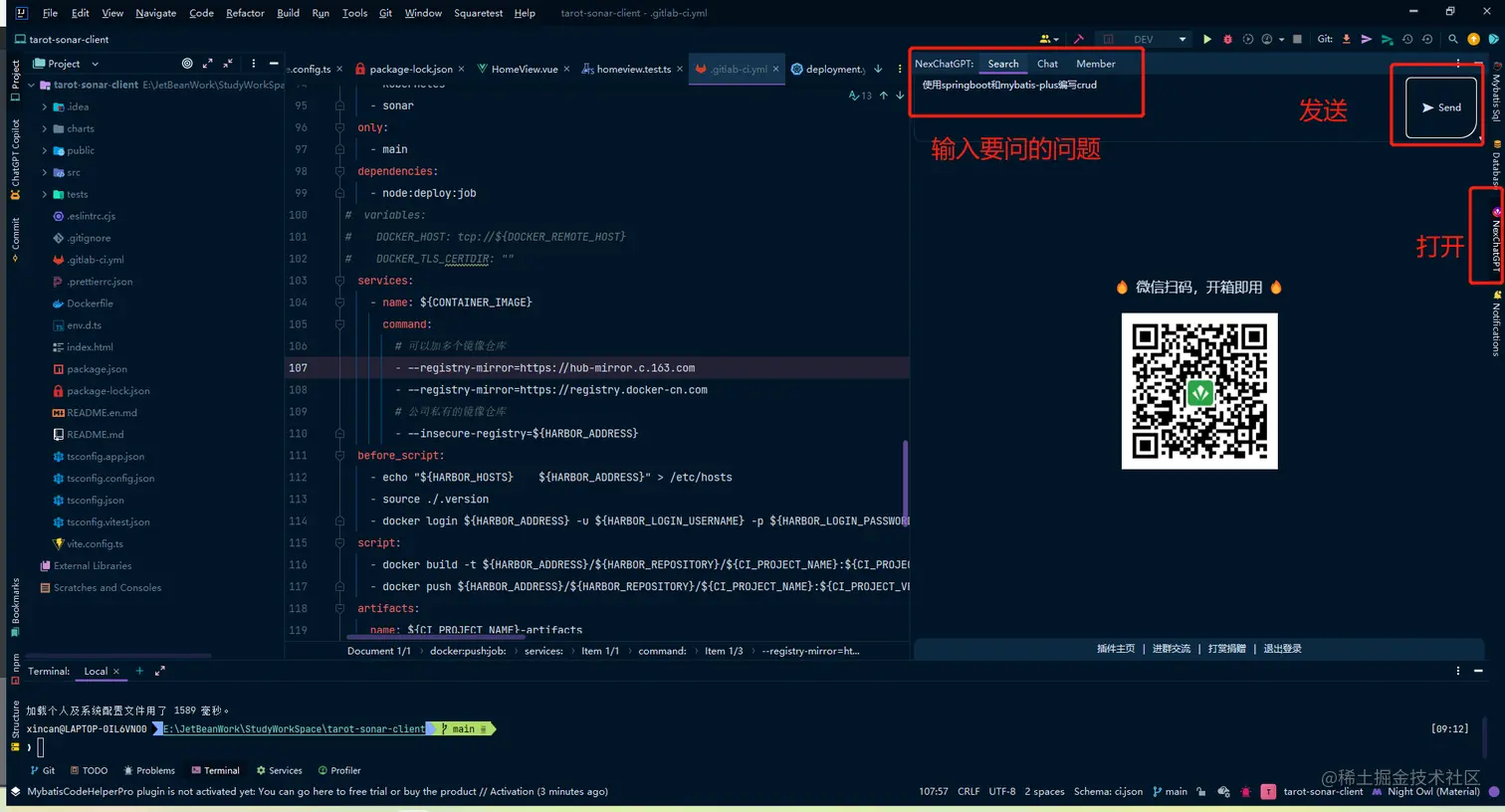Switch to the Chat tab in NexChatGPT

pos(1046,63)
